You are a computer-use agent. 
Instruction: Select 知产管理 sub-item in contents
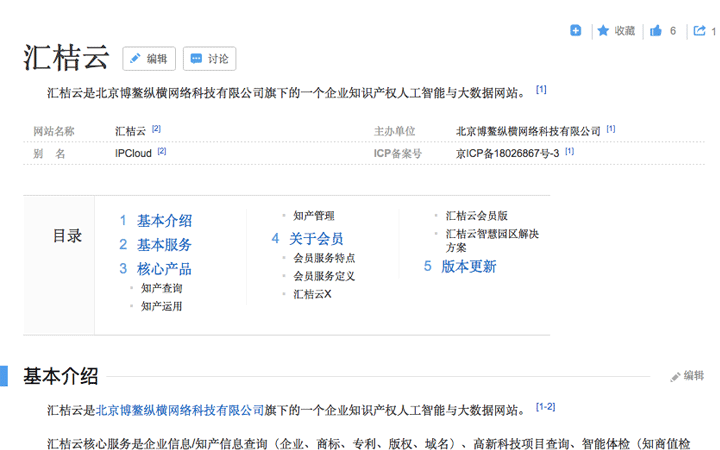click(x=314, y=215)
